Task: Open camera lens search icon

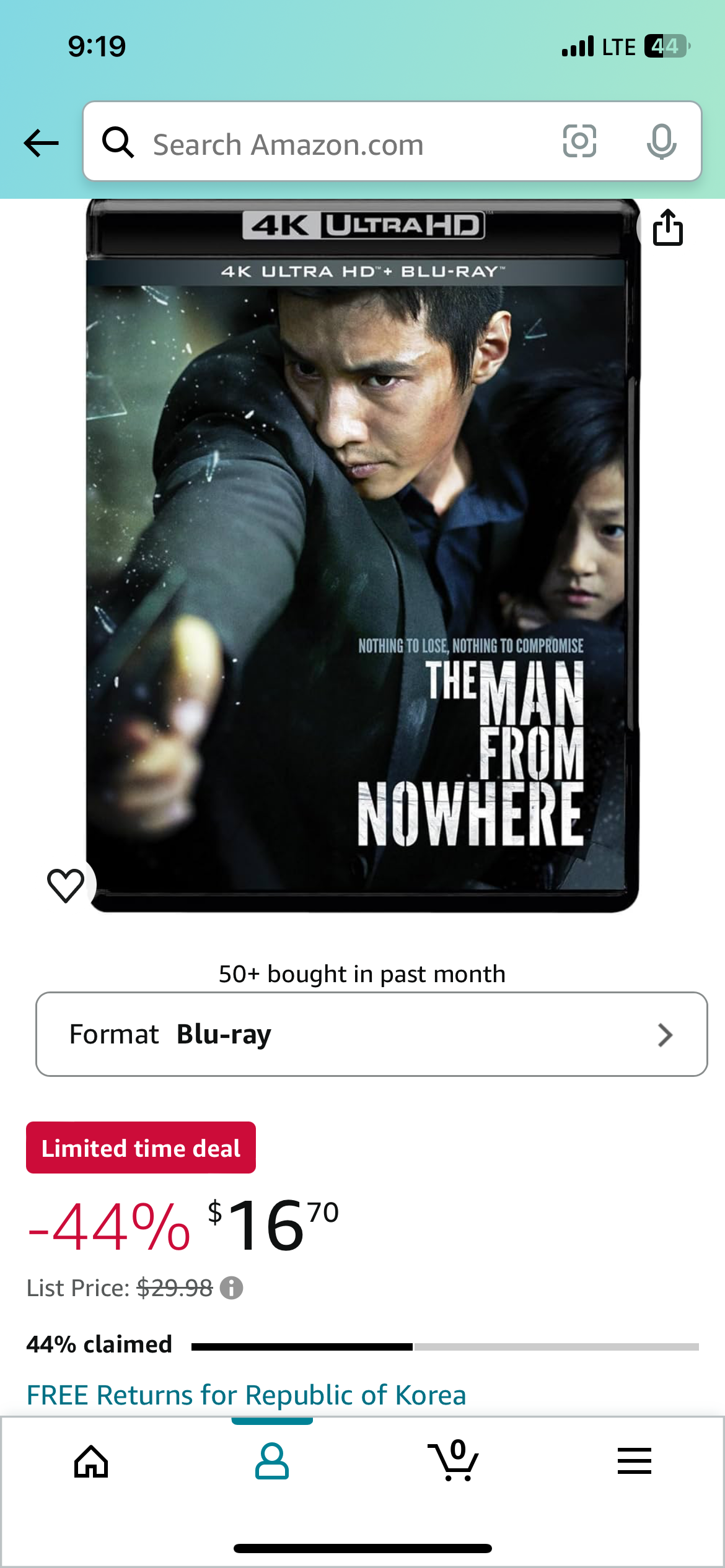Action: 579,141
